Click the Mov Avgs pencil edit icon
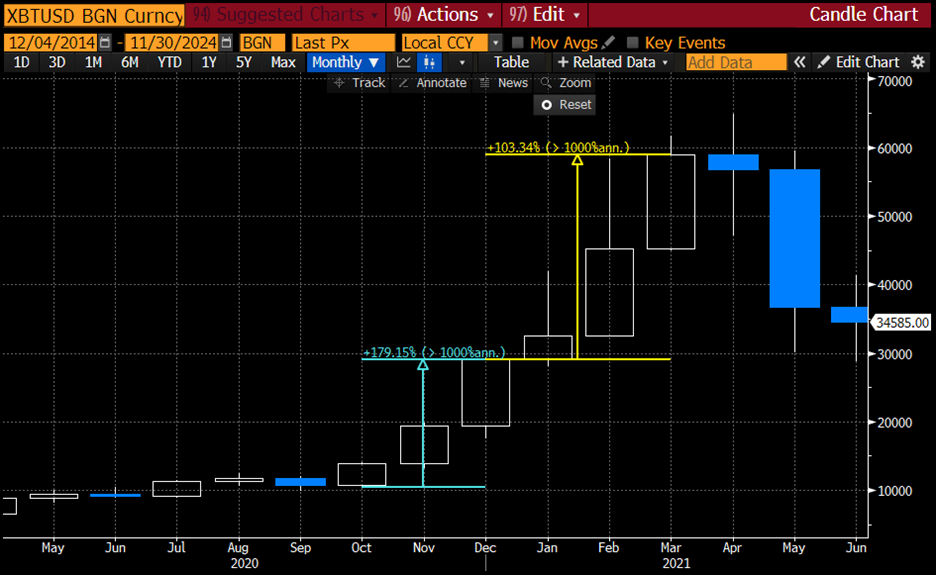The width and height of the screenshot is (936, 575). 608,42
